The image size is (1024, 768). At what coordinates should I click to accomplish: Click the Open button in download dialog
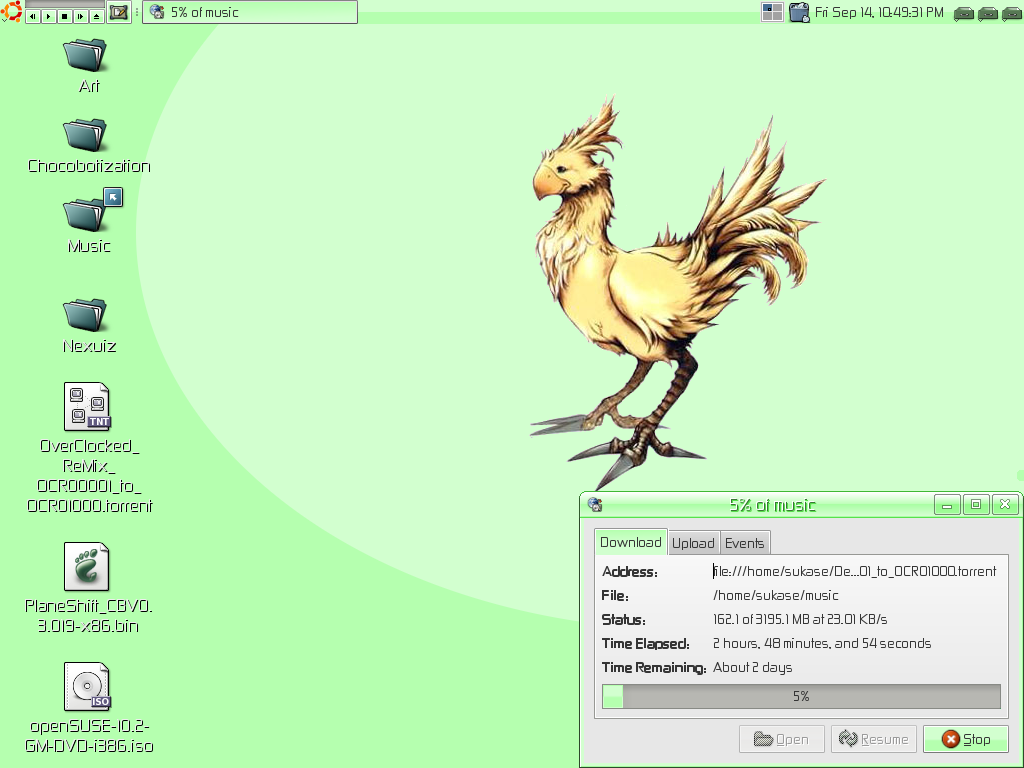pos(781,739)
